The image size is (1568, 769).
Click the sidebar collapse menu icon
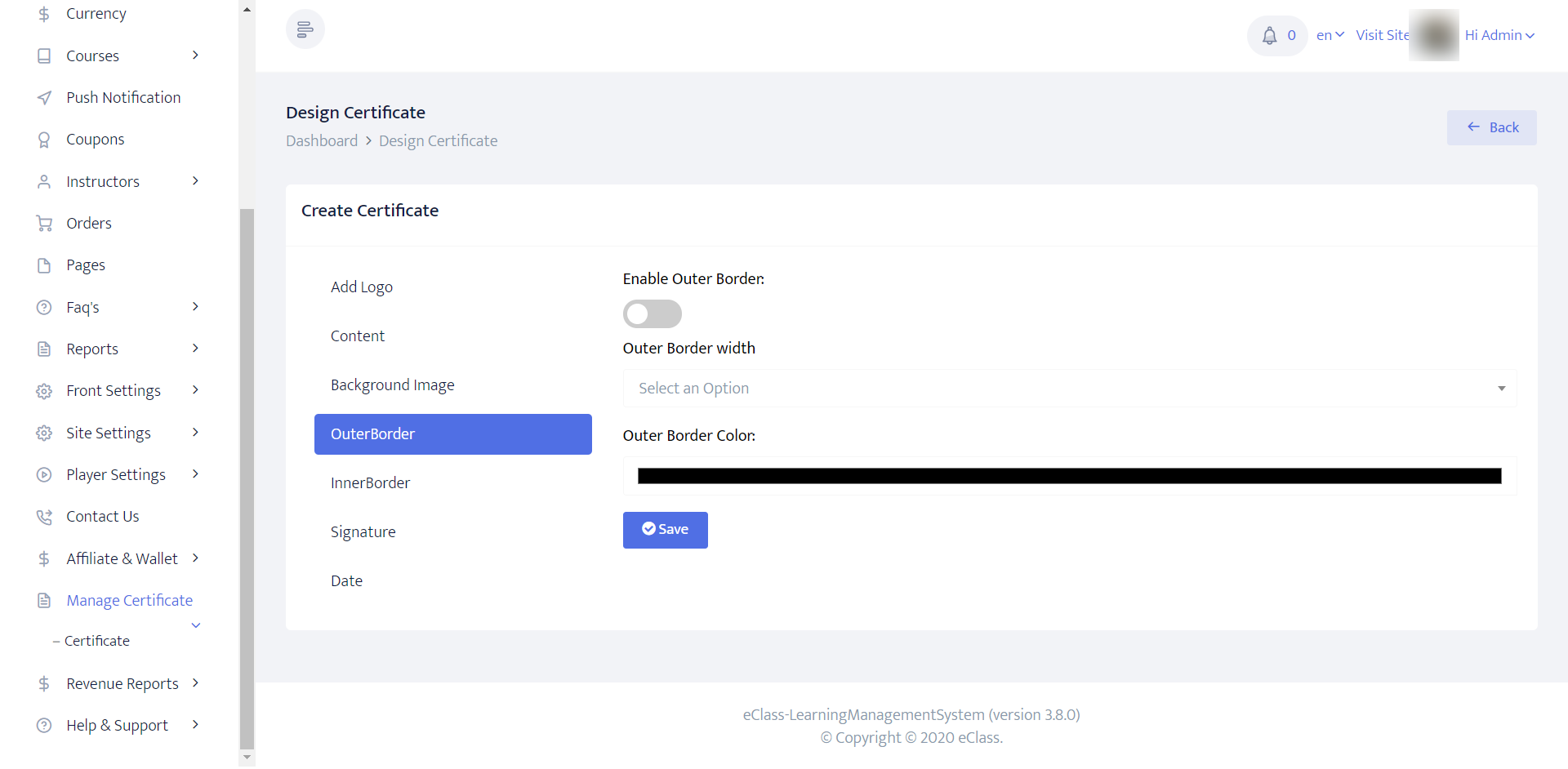[x=305, y=29]
